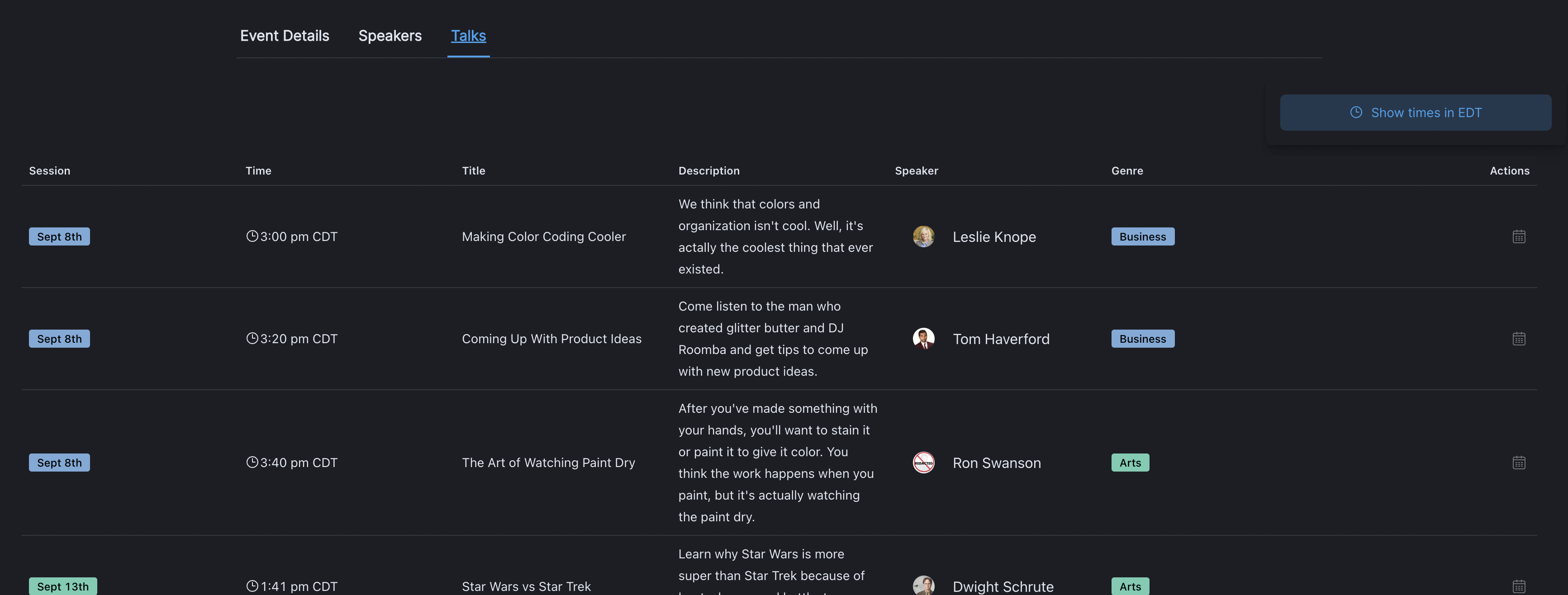Click the Sept 8th badge for Watching Paint Dry

[59, 463]
